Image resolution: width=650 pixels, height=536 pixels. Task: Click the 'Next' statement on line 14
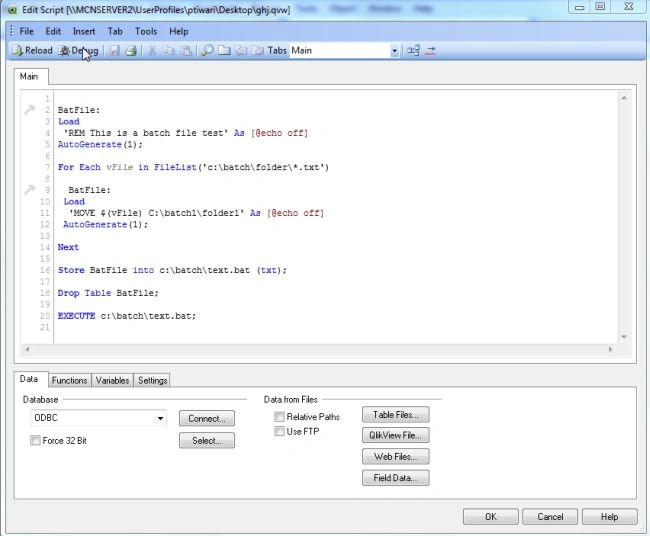pos(68,247)
